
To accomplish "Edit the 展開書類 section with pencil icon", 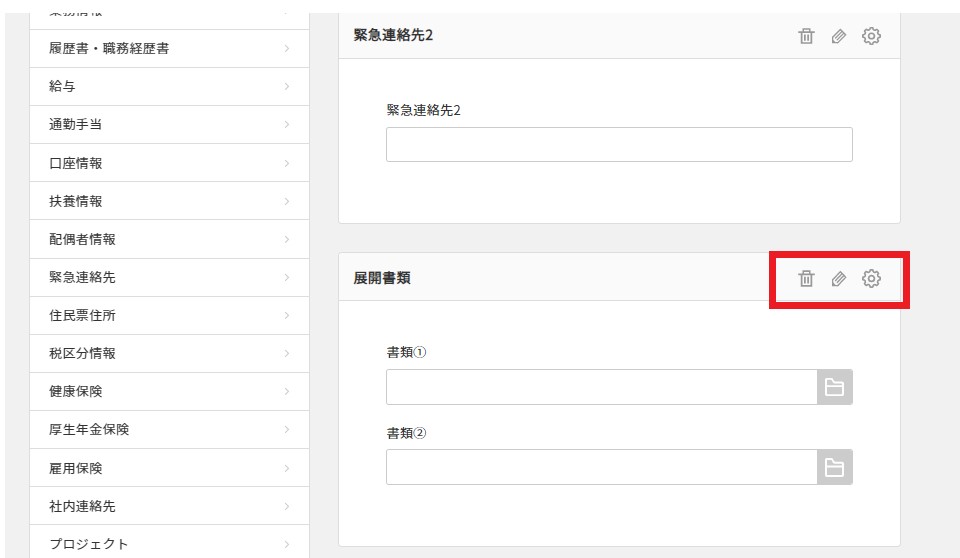I will click(x=838, y=279).
